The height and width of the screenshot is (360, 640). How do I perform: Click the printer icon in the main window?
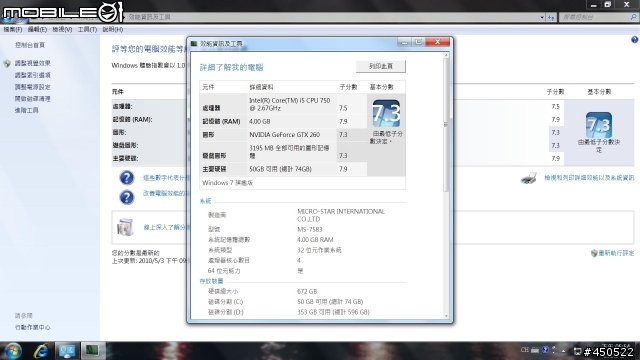(529, 178)
